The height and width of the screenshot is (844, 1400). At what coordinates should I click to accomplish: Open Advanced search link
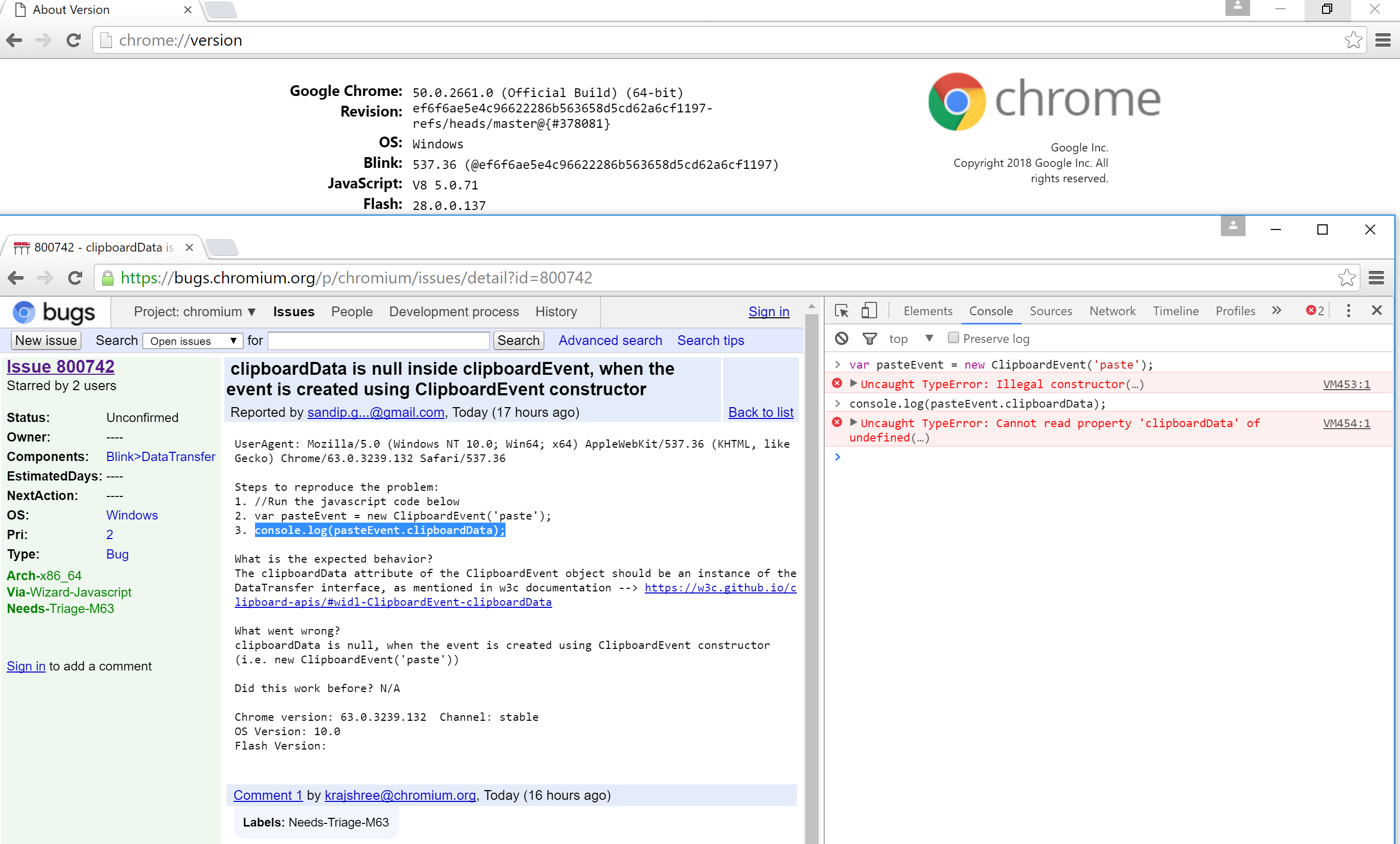610,340
